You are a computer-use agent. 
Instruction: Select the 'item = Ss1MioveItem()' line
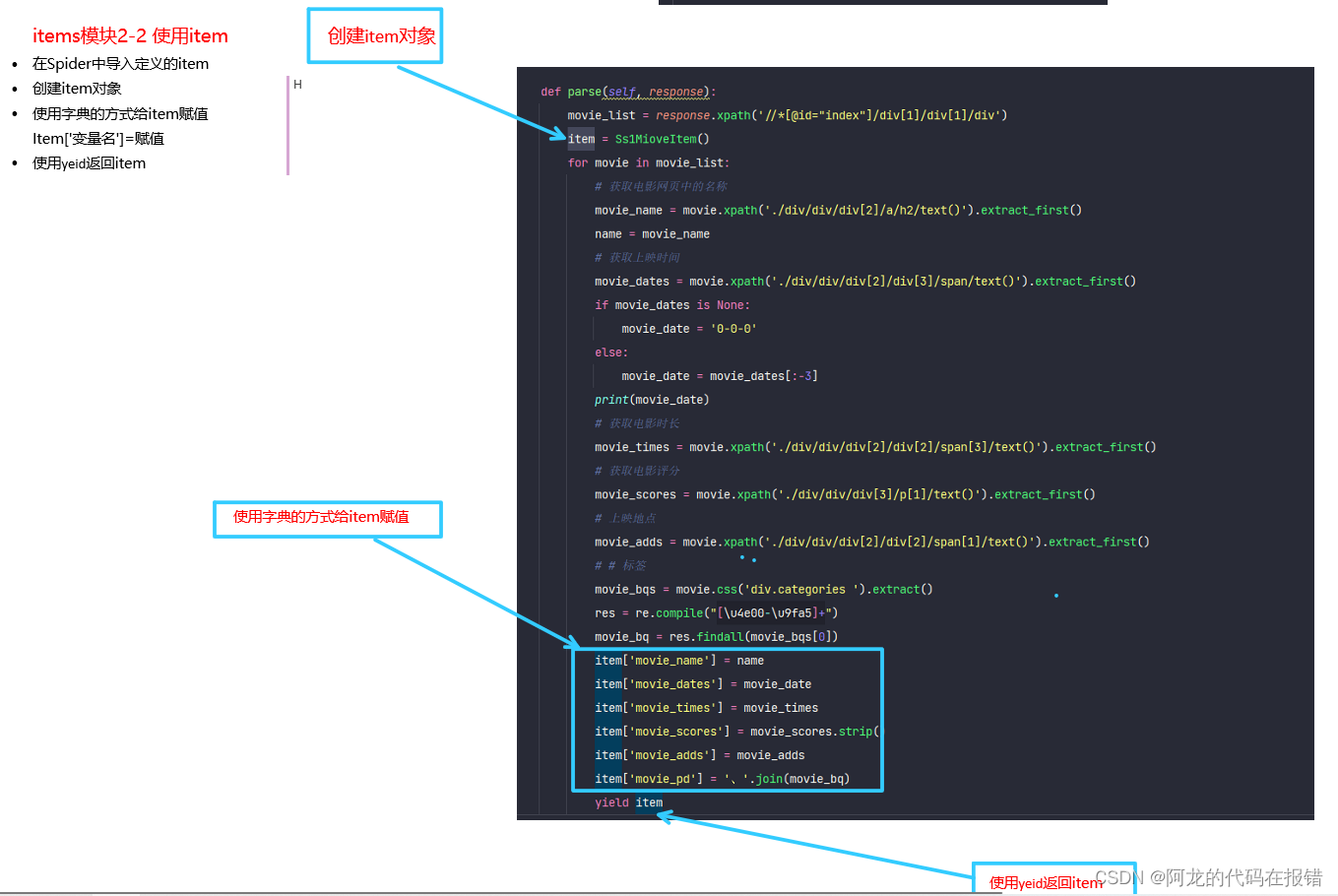click(638, 139)
